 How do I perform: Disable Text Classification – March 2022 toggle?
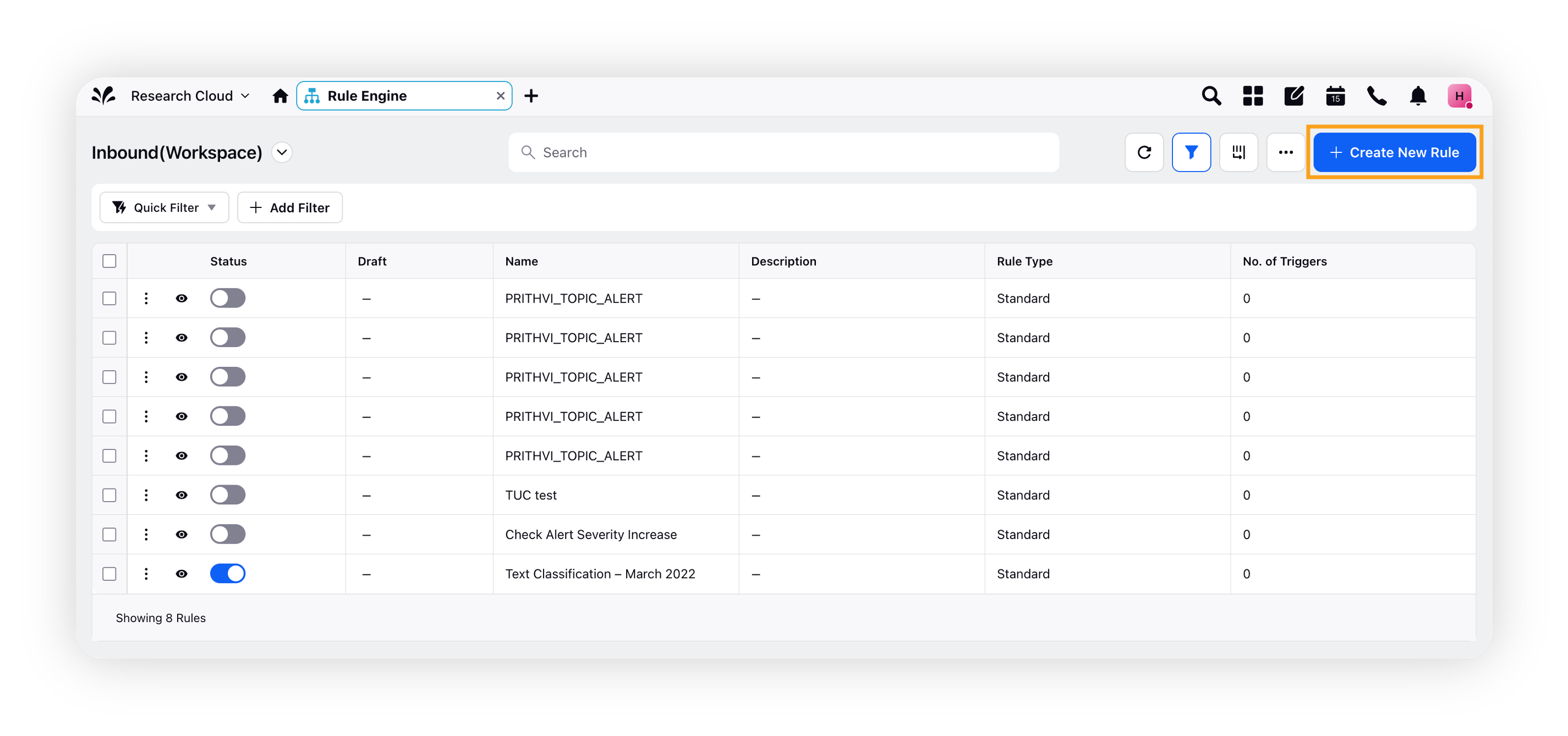pyautogui.click(x=228, y=574)
